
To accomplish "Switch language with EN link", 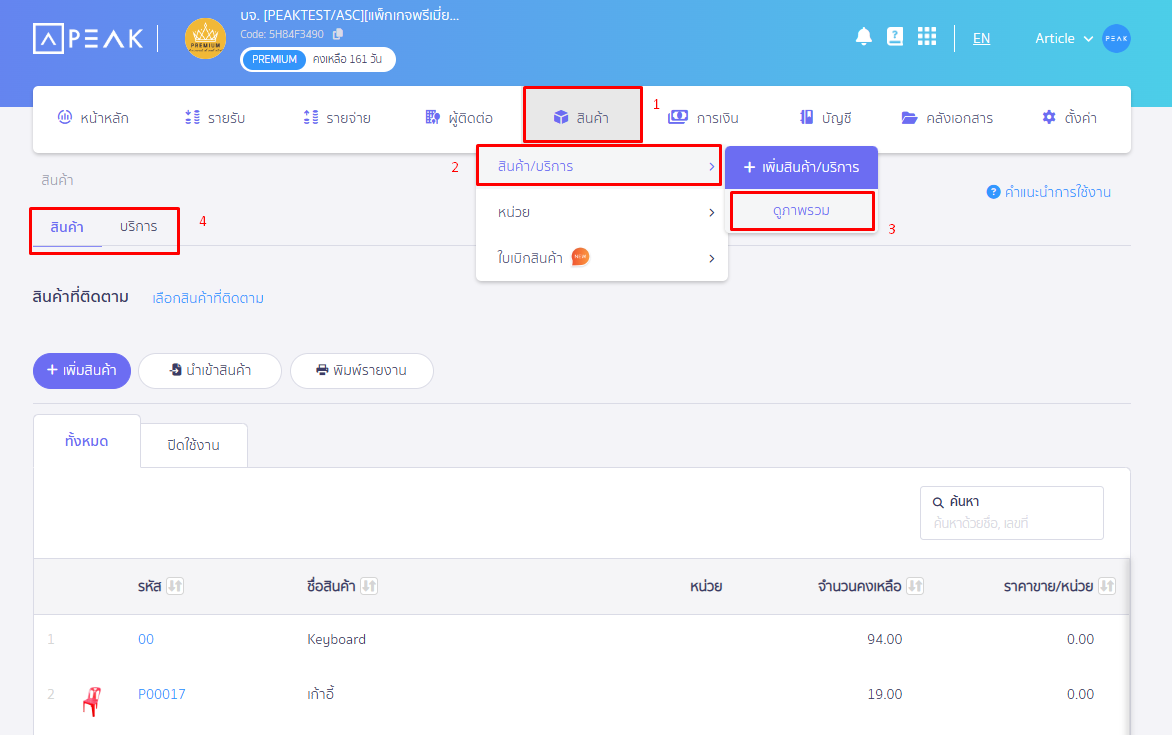I will (x=981, y=38).
